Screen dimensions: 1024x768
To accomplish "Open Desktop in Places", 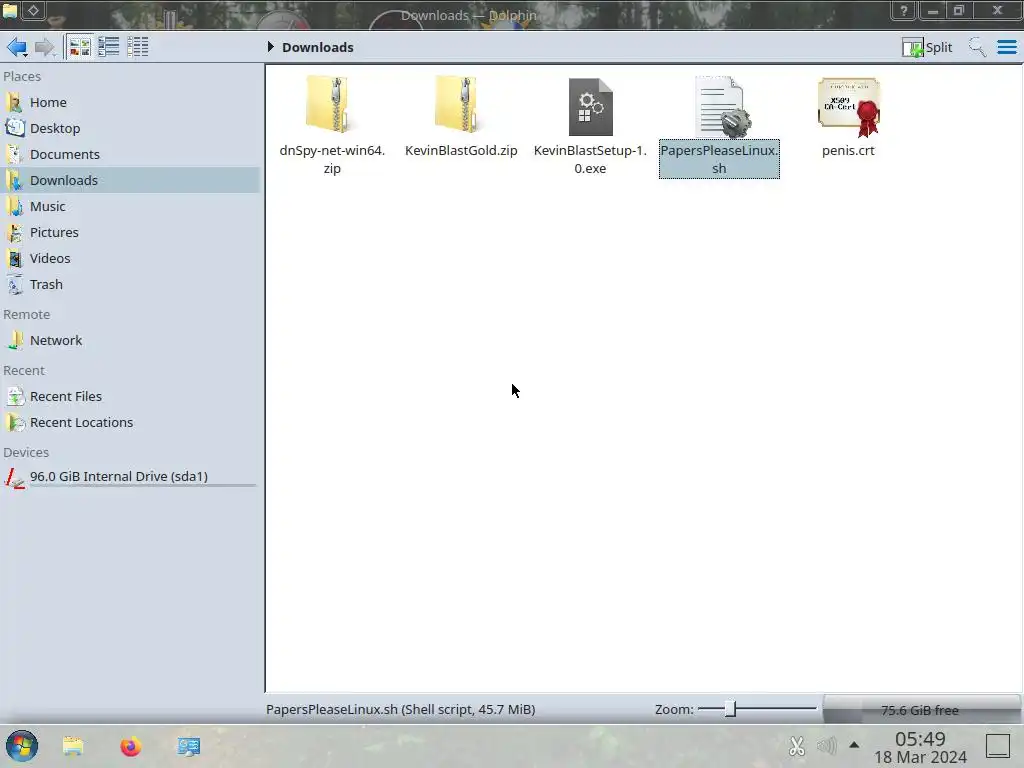I will pyautogui.click(x=131, y=129).
